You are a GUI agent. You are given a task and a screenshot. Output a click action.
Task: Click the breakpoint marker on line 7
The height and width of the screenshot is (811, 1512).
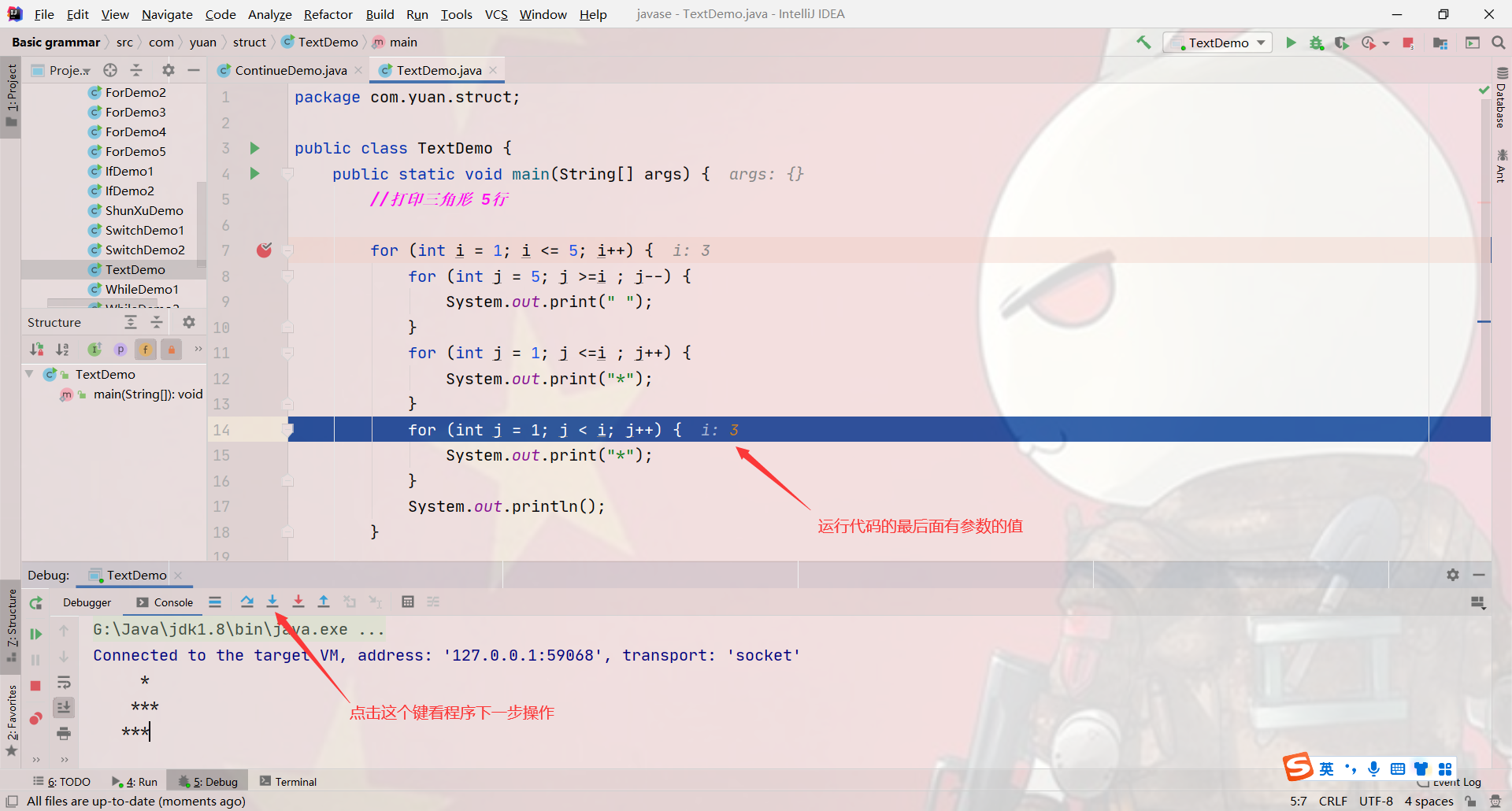(x=264, y=250)
